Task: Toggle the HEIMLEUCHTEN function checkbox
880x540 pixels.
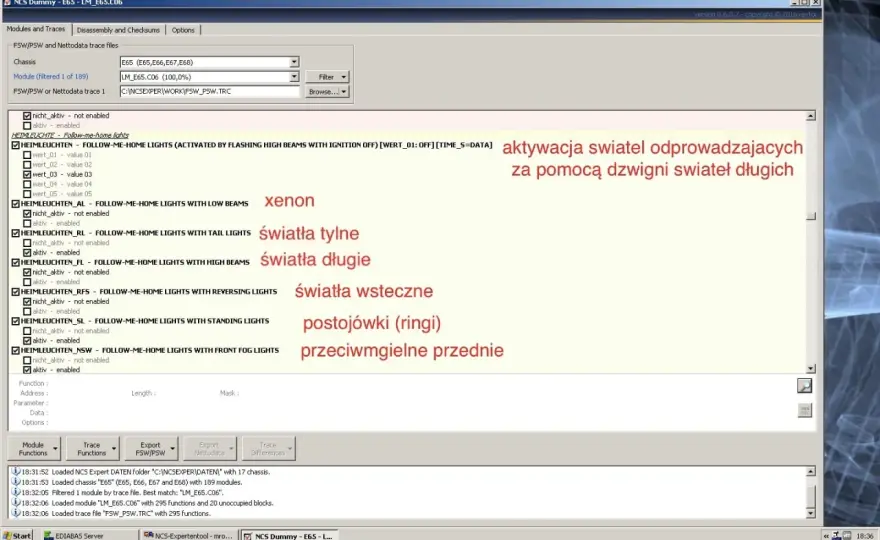Action: (x=16, y=145)
